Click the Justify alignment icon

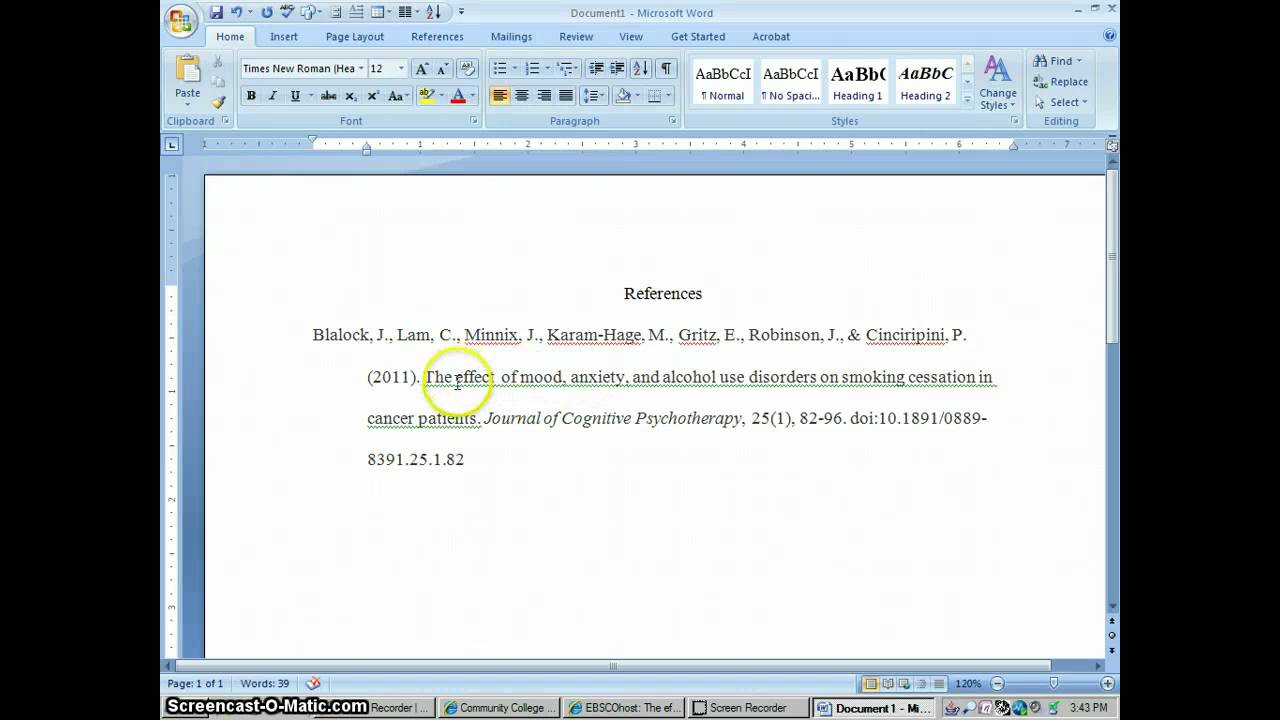tap(566, 96)
